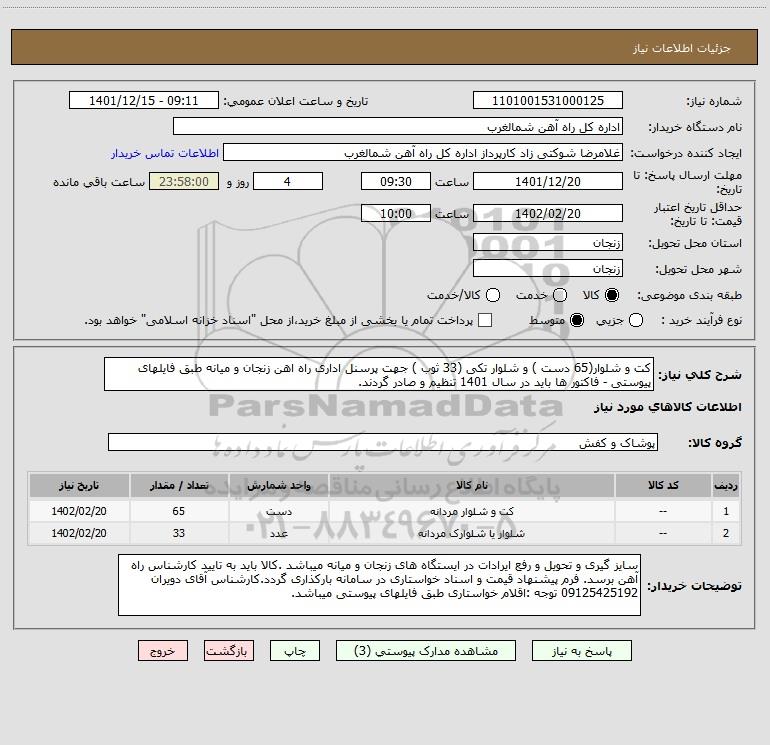Viewport: 770px width, 745px height.
Task: Click the اطلاعات کالاهای مورد نیاز heading
Action: 668,407
